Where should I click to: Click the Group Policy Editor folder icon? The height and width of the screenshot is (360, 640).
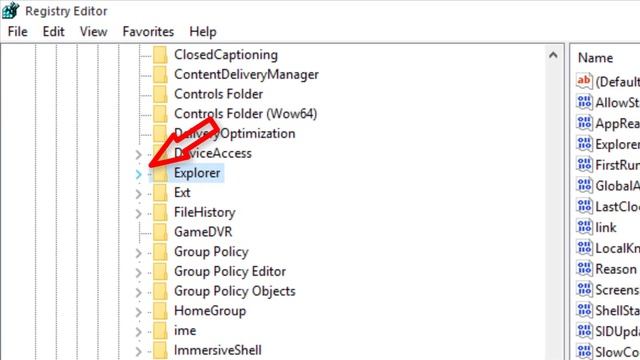pyautogui.click(x=160, y=271)
